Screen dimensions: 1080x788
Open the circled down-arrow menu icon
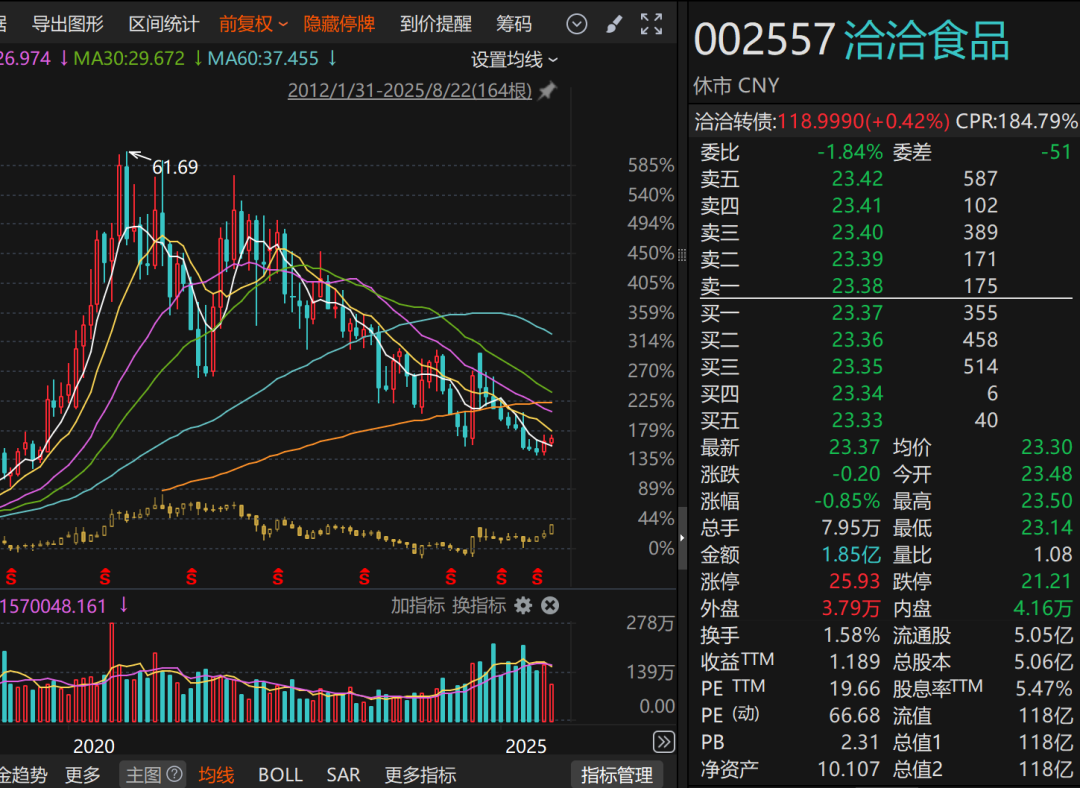(x=577, y=24)
